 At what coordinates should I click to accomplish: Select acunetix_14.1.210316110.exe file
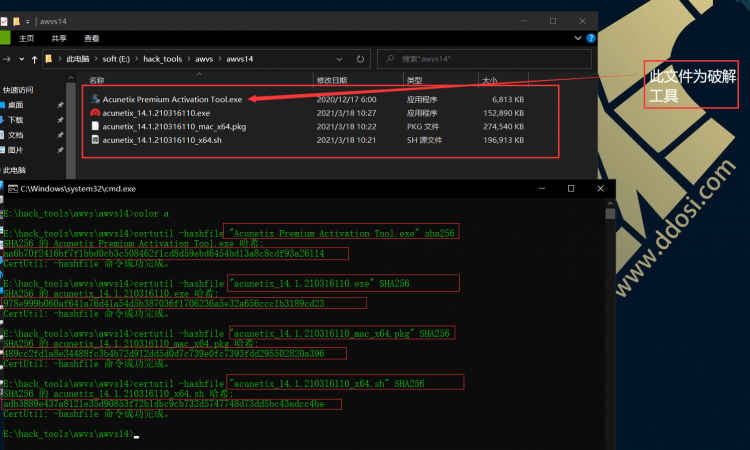pos(156,113)
